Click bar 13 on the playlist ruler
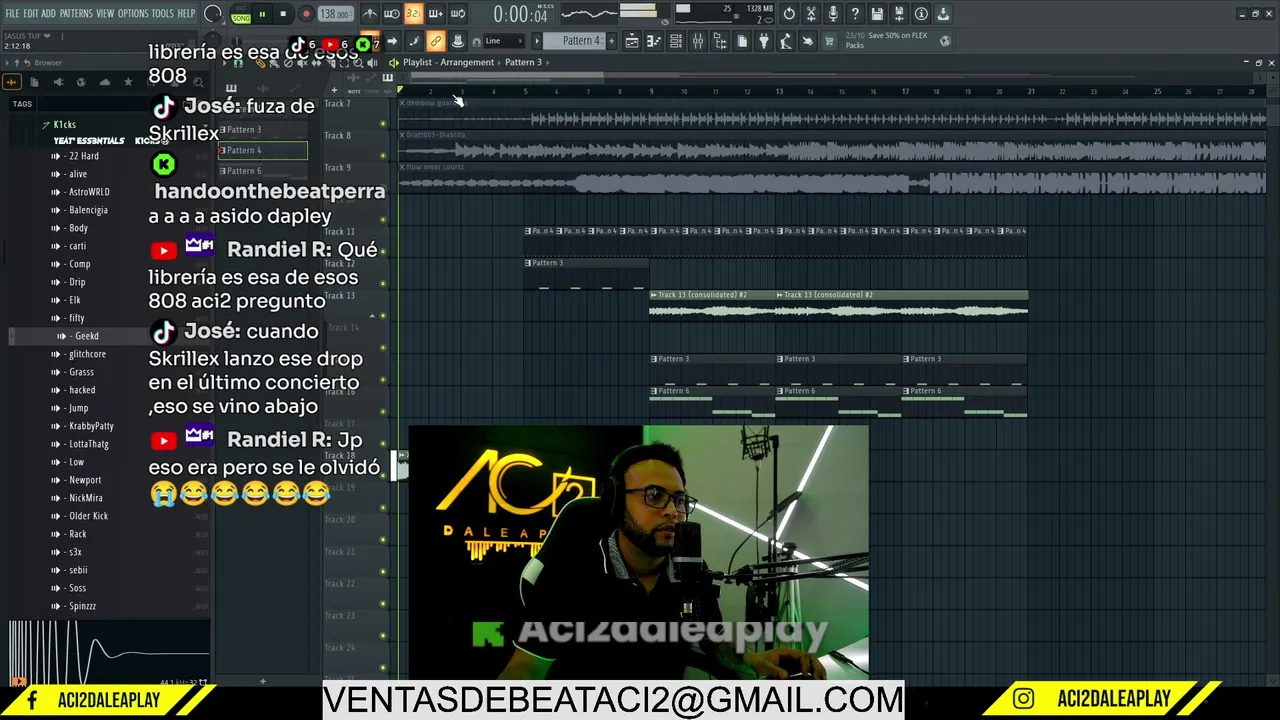The image size is (1280, 720). 779,91
